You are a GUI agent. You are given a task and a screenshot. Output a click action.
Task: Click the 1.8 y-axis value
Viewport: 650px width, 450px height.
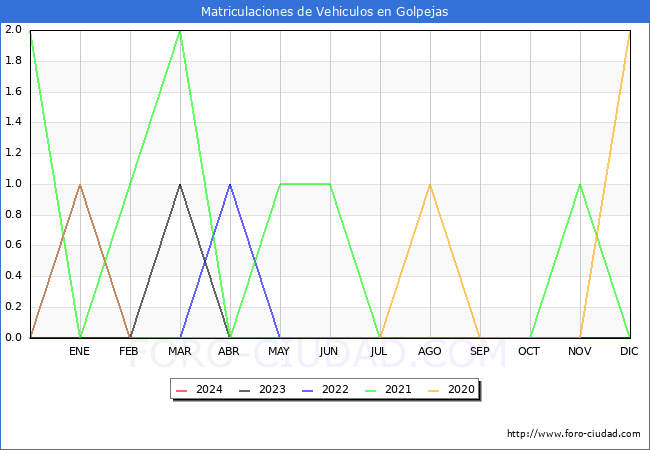(x=13, y=60)
